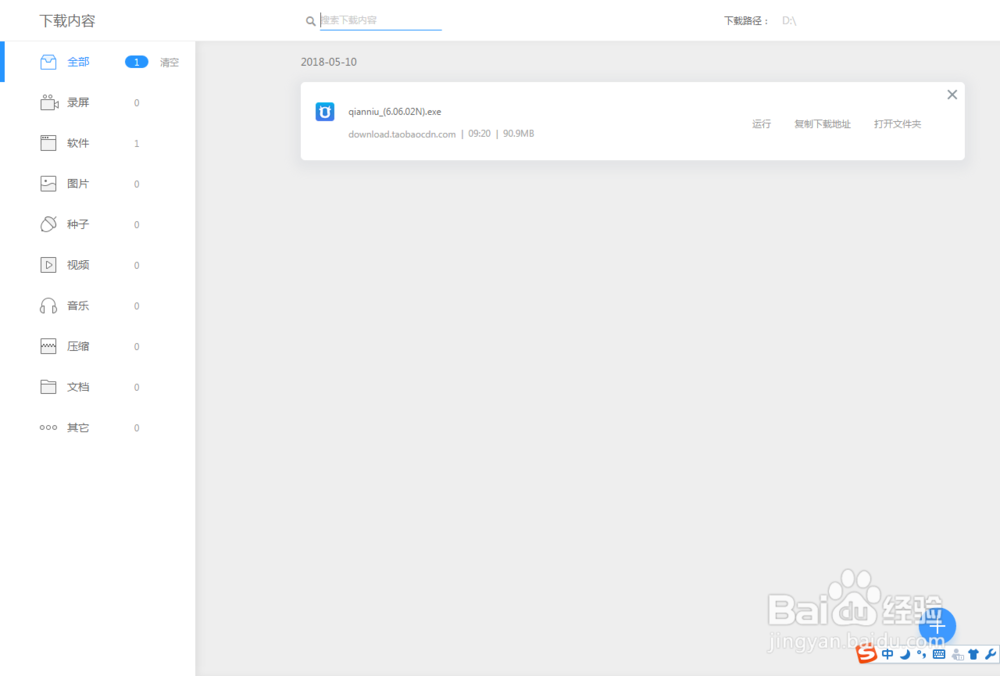Image resolution: width=1000 pixels, height=676 pixels.
Task: Open Sogou skin shirt icon
Action: pyautogui.click(x=973, y=654)
